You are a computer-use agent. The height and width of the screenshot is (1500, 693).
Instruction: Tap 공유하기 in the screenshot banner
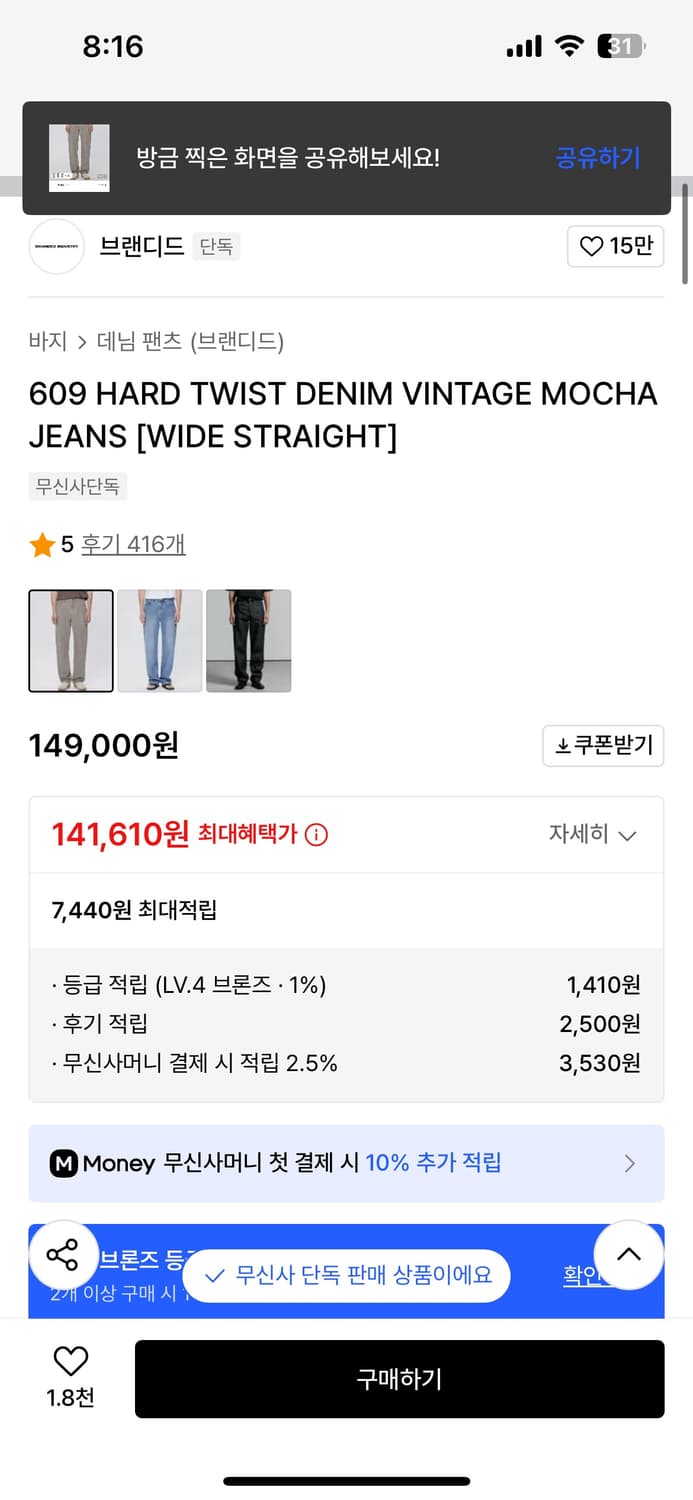tap(597, 158)
